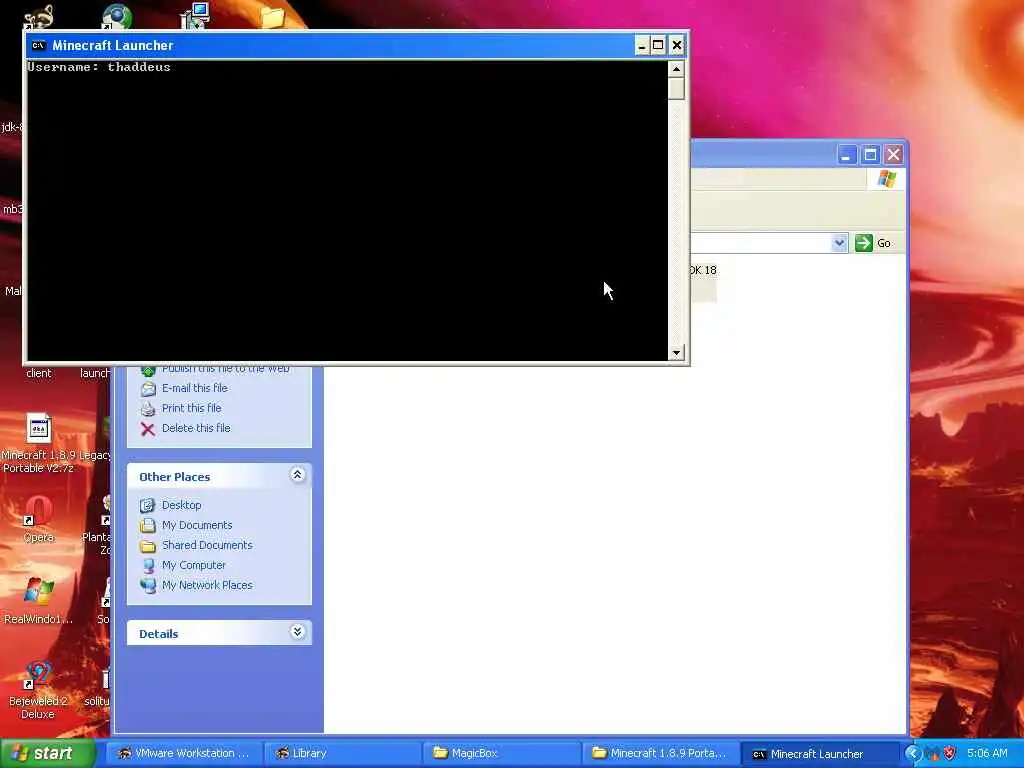
Task: Open My Network Places link
Action: pyautogui.click(x=207, y=585)
